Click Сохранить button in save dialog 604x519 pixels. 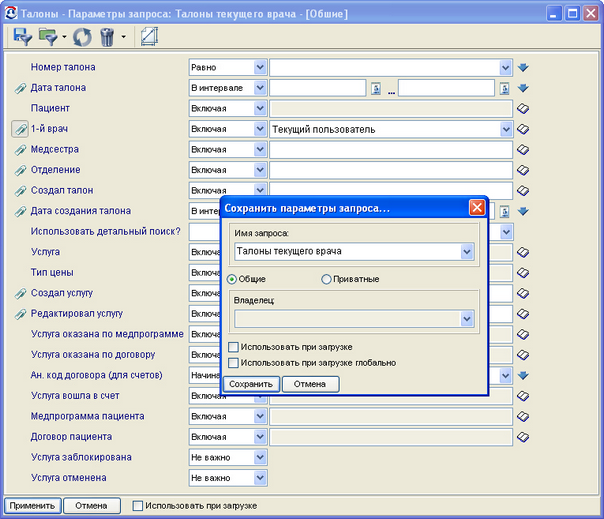tap(251, 384)
